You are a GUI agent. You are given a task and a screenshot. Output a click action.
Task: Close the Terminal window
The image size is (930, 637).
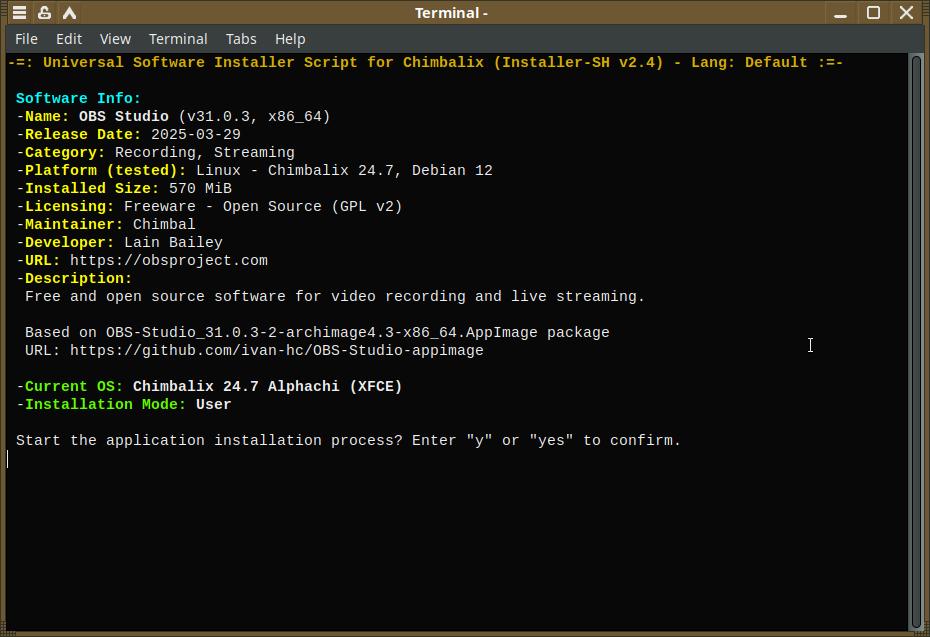tap(906, 13)
